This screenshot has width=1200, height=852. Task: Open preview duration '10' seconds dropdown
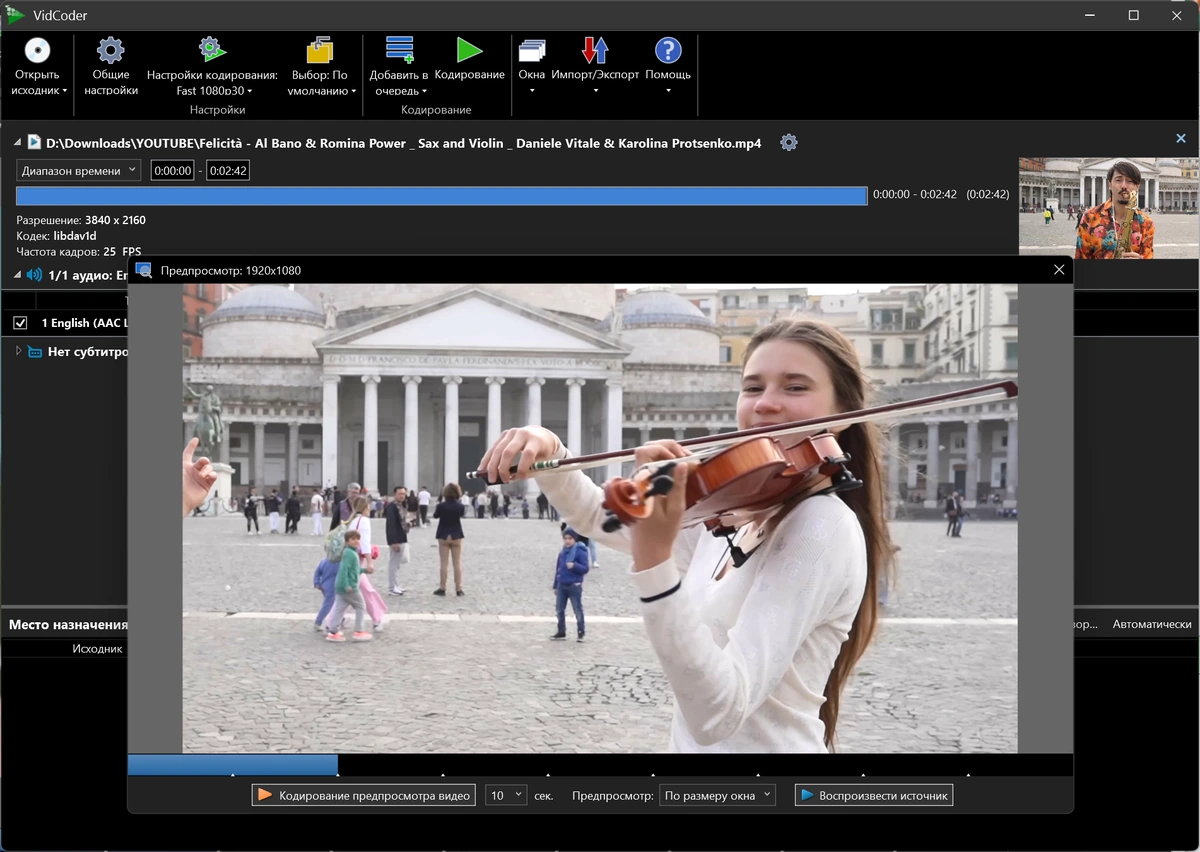click(506, 795)
